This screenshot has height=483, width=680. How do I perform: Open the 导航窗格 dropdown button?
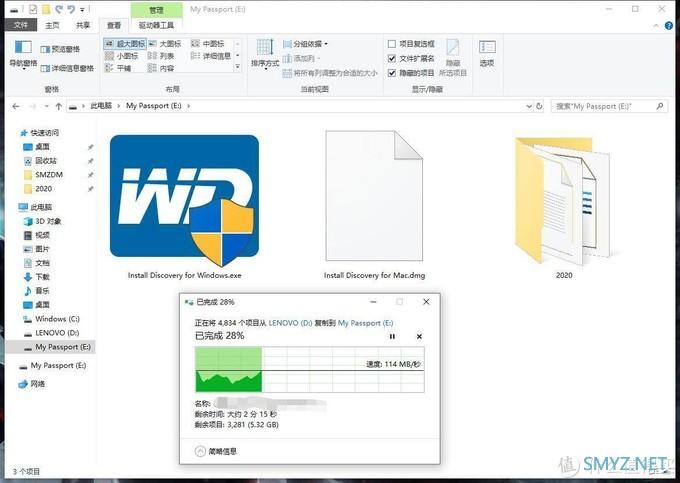coord(23,55)
